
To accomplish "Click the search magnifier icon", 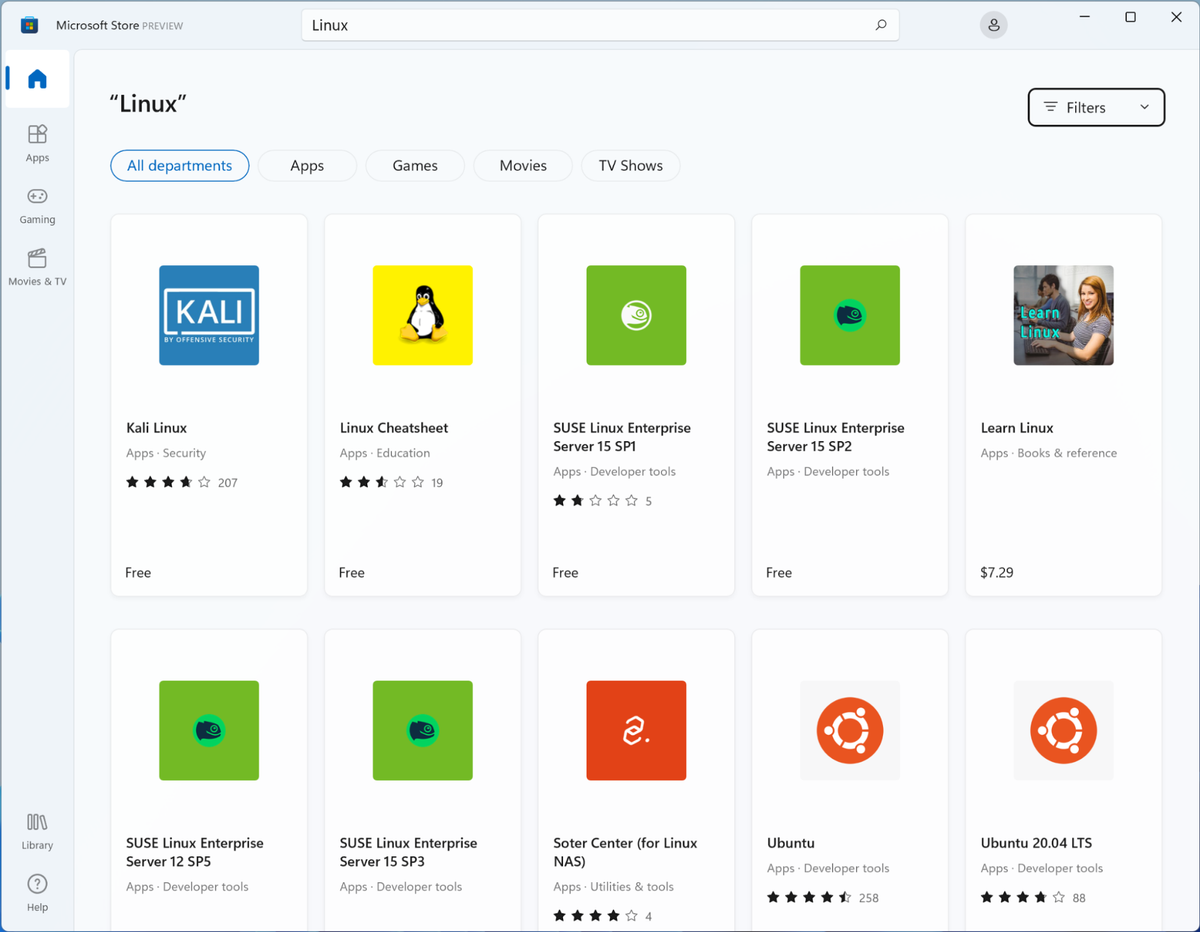I will click(879, 24).
